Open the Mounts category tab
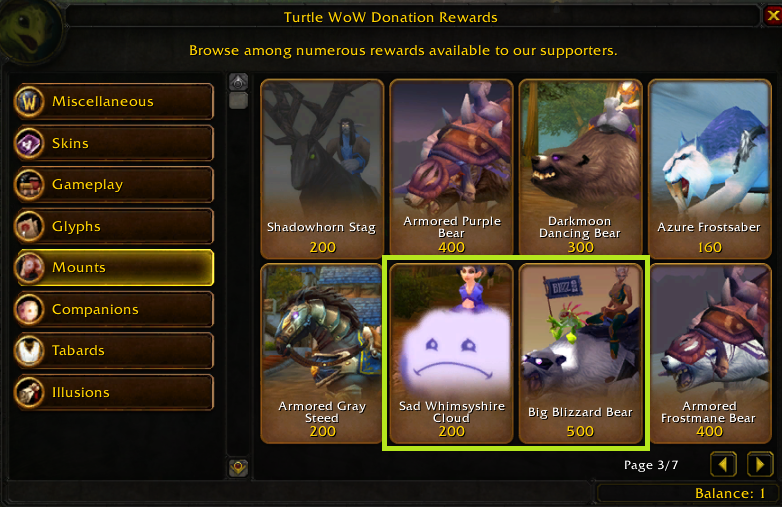The width and height of the screenshot is (784, 507). point(116,268)
